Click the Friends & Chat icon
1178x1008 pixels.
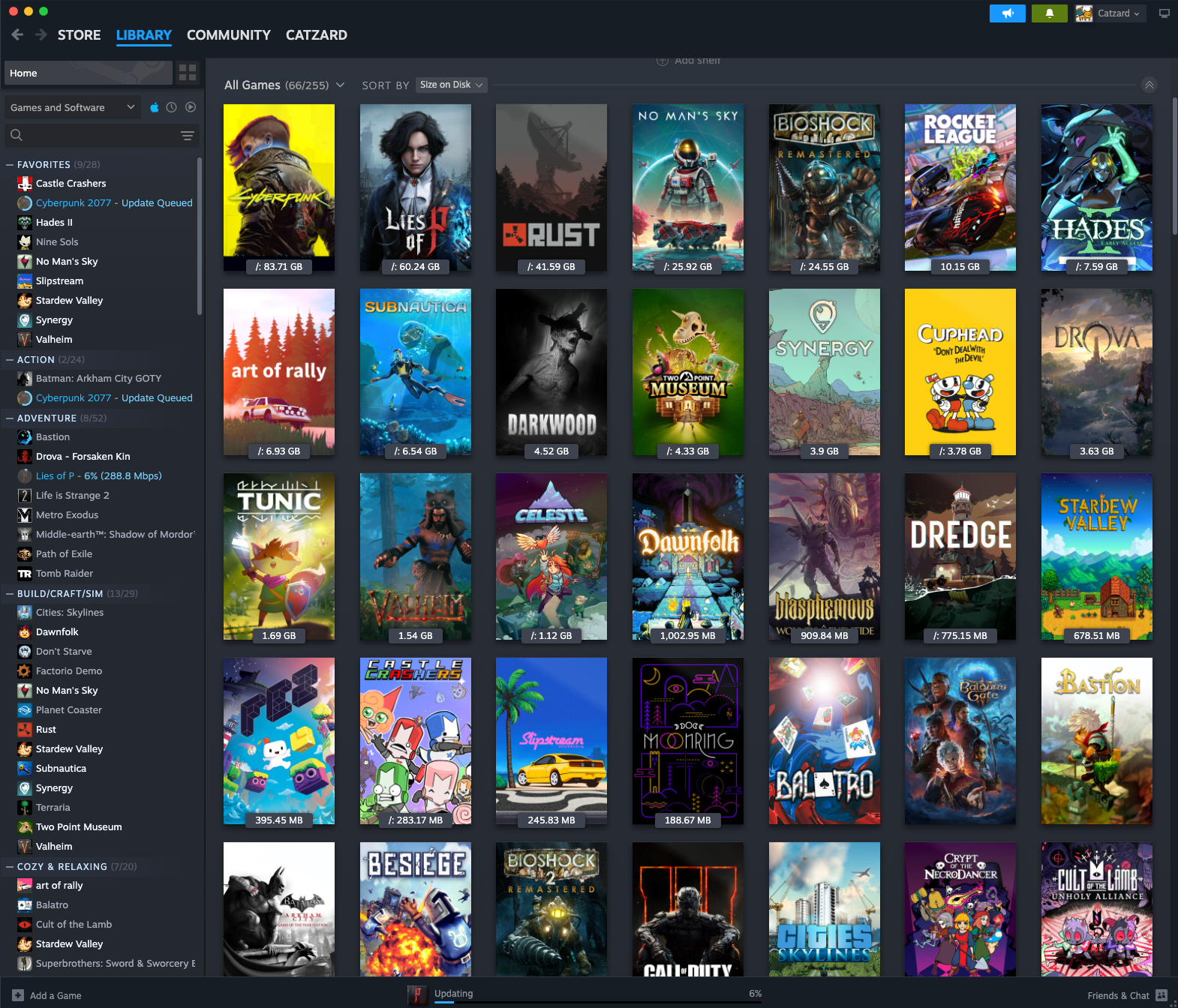click(x=1161, y=995)
